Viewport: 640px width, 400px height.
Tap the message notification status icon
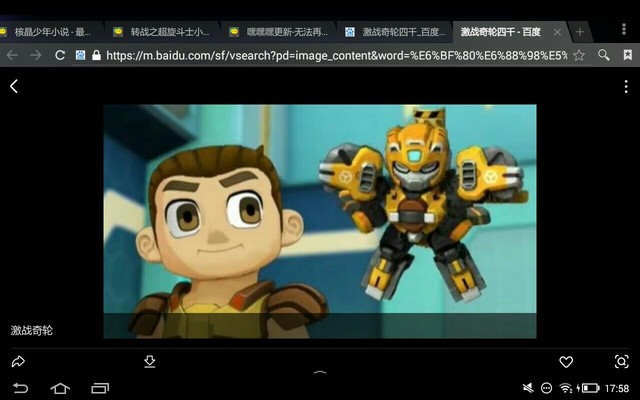pyautogui.click(x=546, y=388)
